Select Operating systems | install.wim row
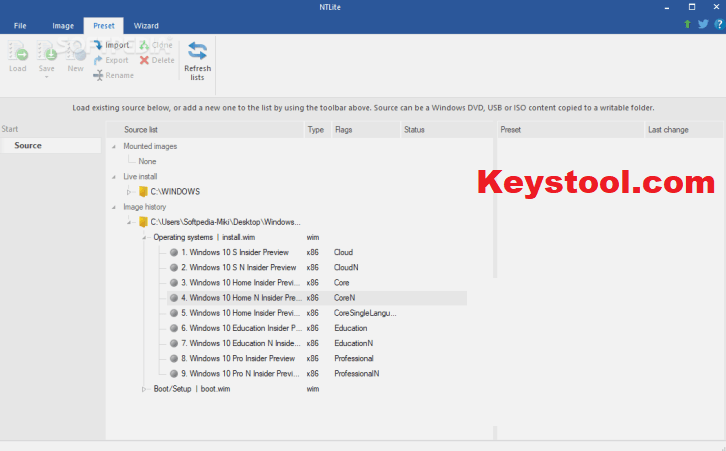 [204, 237]
